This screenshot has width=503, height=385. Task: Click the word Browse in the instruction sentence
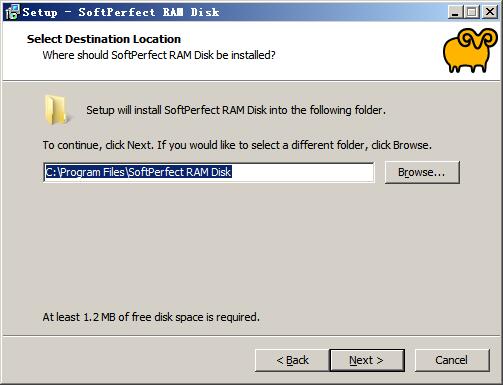tap(411, 145)
